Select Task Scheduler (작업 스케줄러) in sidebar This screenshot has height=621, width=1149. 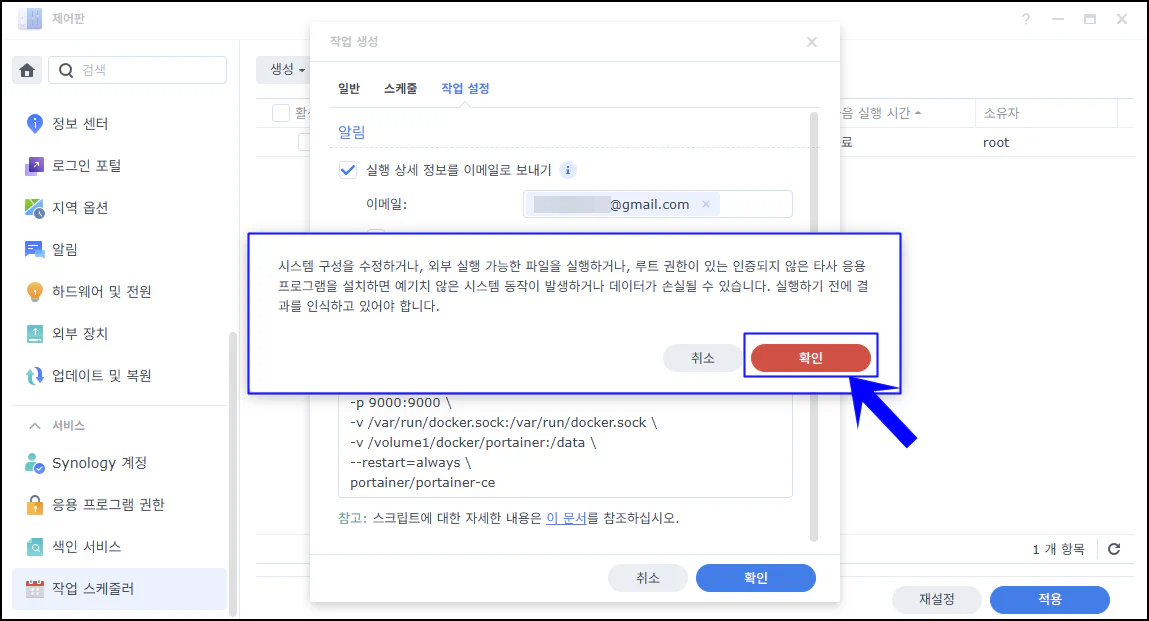(x=119, y=589)
